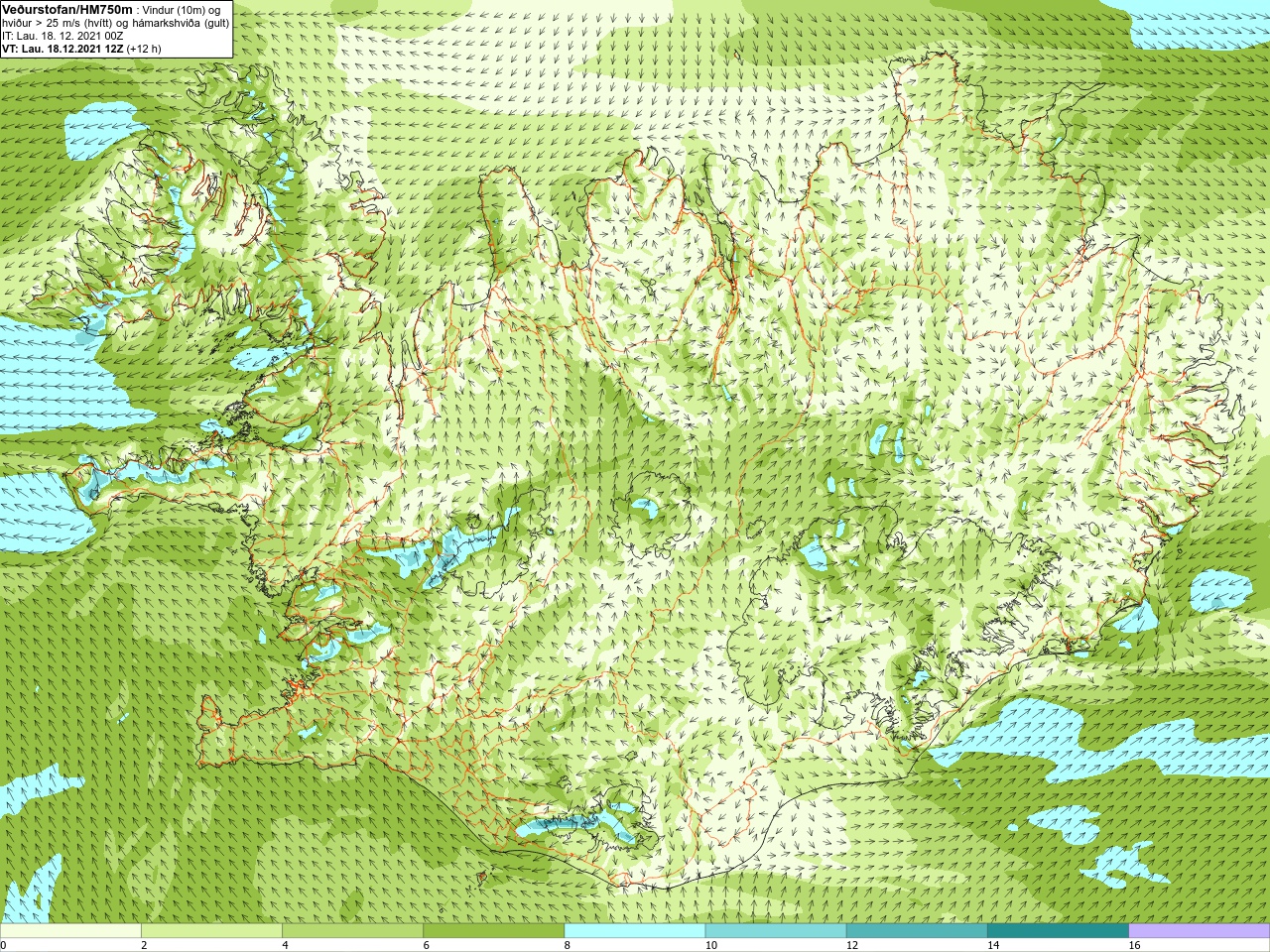Click the scale label '0'
1270x952 pixels.
pyautogui.click(x=3, y=945)
